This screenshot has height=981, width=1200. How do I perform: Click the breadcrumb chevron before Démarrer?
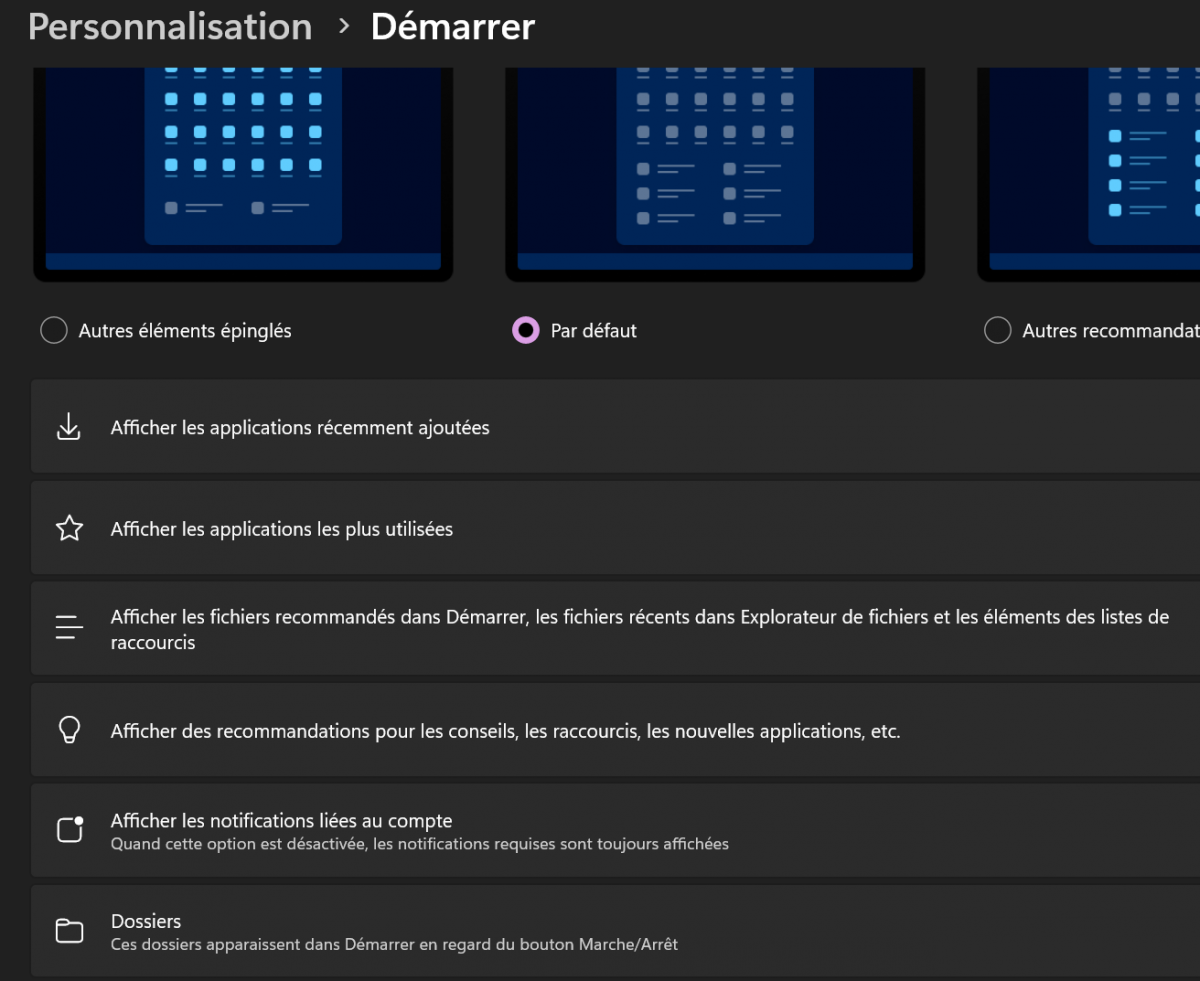(x=344, y=27)
